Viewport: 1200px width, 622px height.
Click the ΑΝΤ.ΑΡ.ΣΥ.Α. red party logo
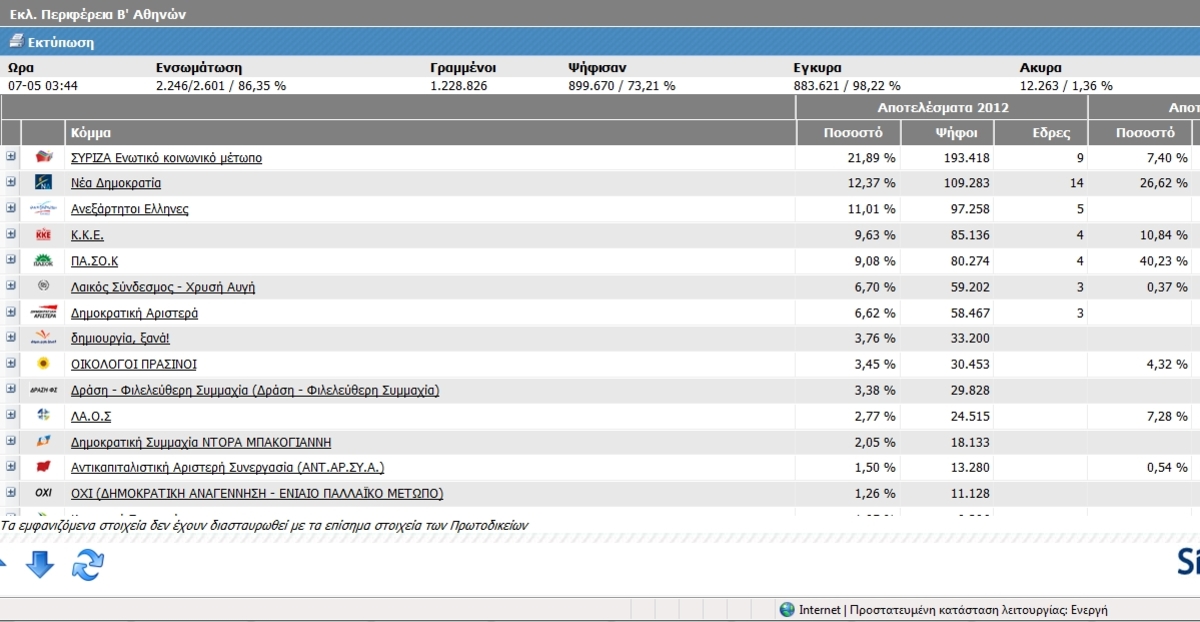[43, 467]
